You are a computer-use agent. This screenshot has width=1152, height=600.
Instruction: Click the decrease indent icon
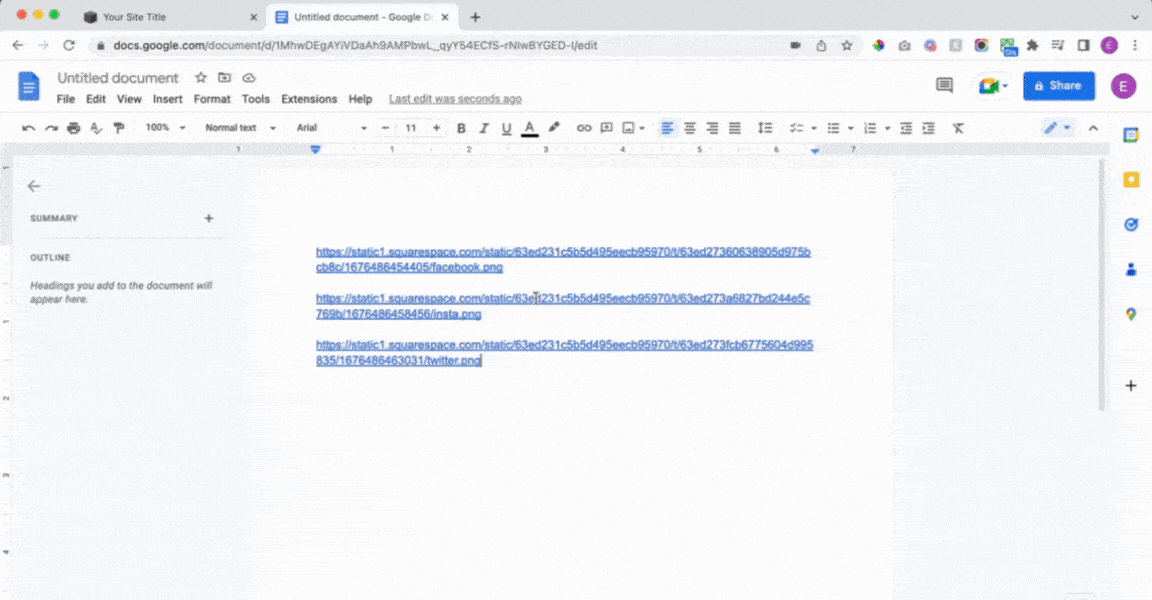click(x=906, y=129)
